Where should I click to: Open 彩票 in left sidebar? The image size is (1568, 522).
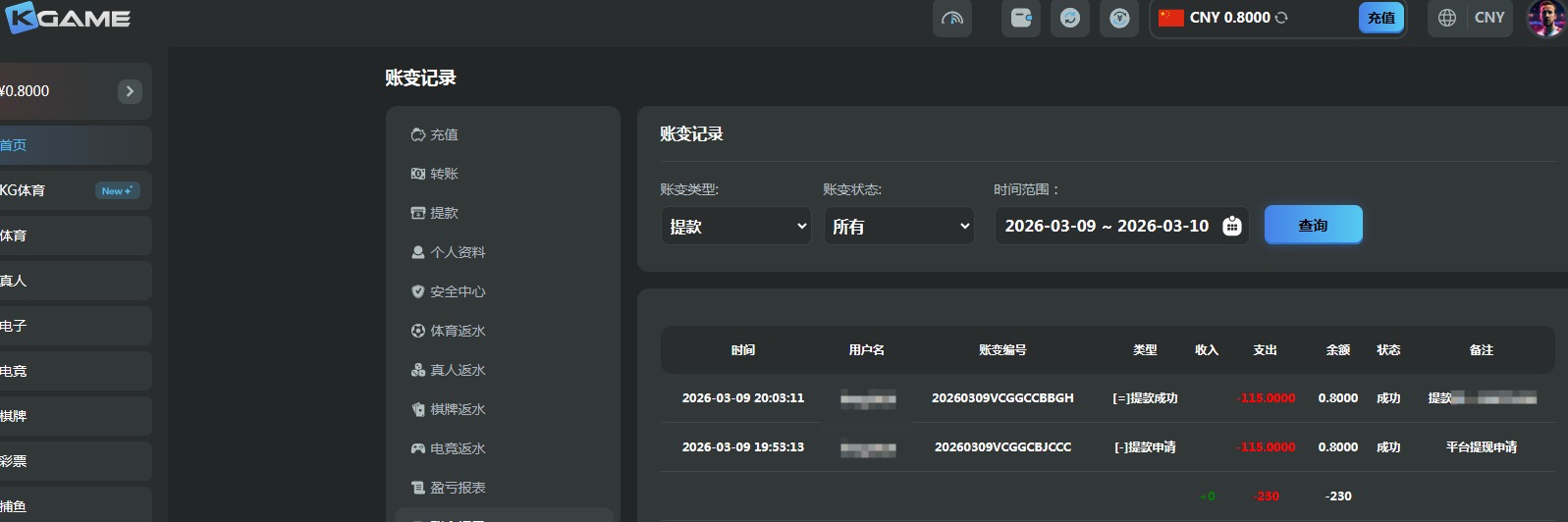[x=76, y=461]
